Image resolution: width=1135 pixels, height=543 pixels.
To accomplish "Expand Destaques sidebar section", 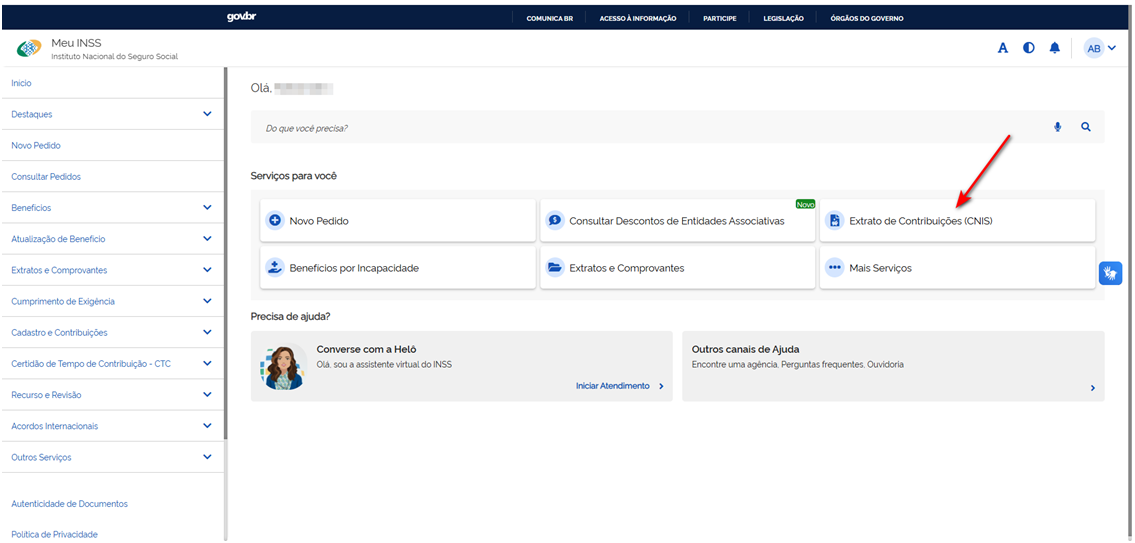I will tap(208, 114).
